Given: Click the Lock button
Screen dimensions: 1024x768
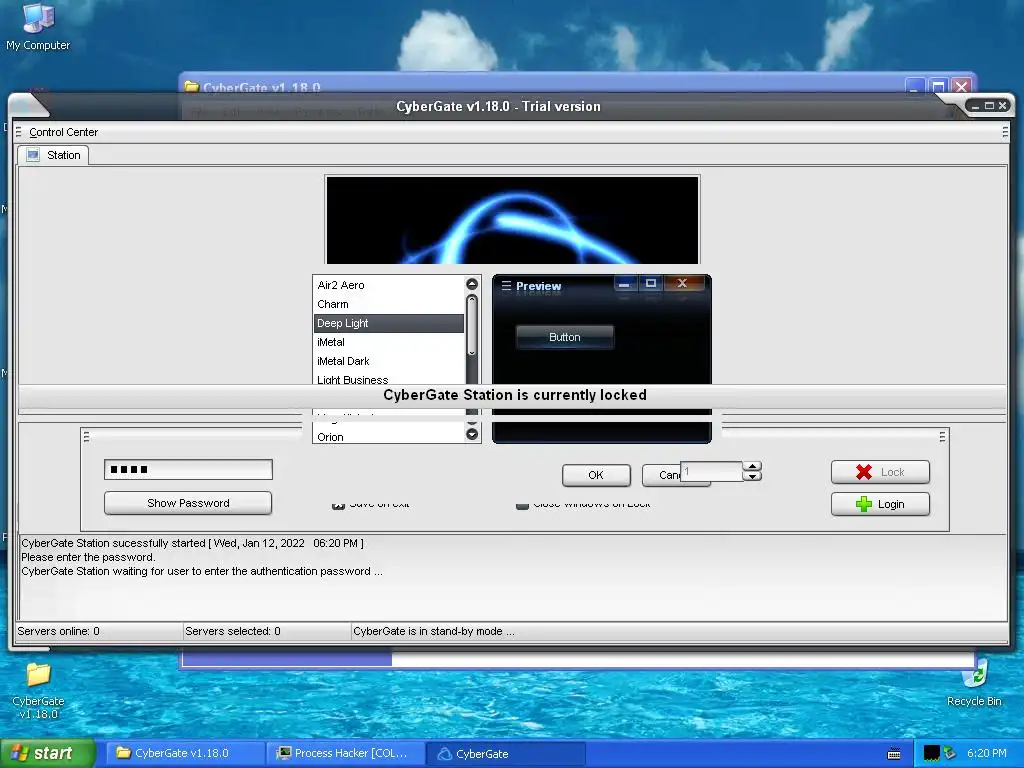Looking at the screenshot, I should pos(880,472).
